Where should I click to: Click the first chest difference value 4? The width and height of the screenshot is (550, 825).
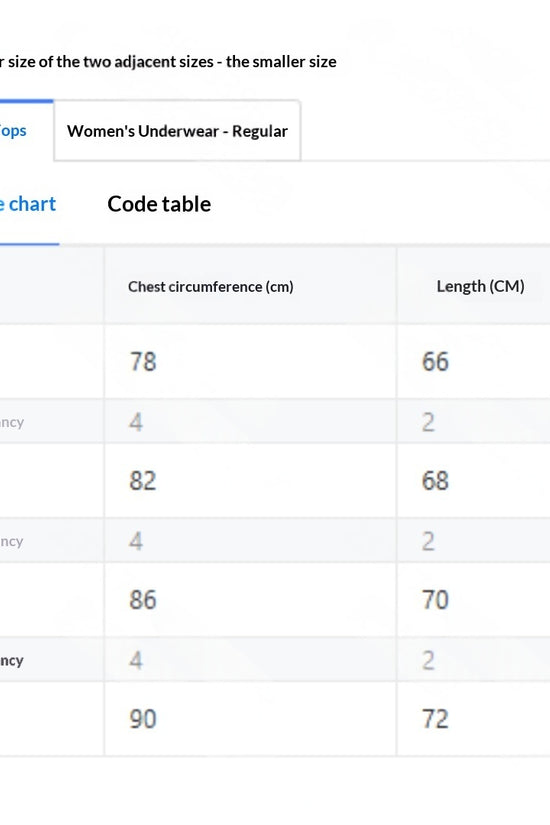(x=136, y=422)
